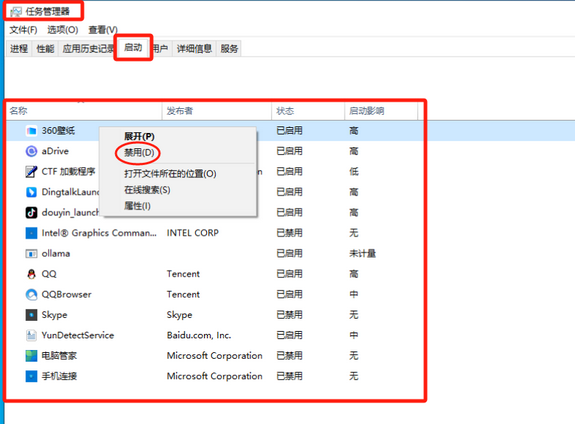
Task: Select the 电脑管家 row name
Action: click(x=59, y=356)
